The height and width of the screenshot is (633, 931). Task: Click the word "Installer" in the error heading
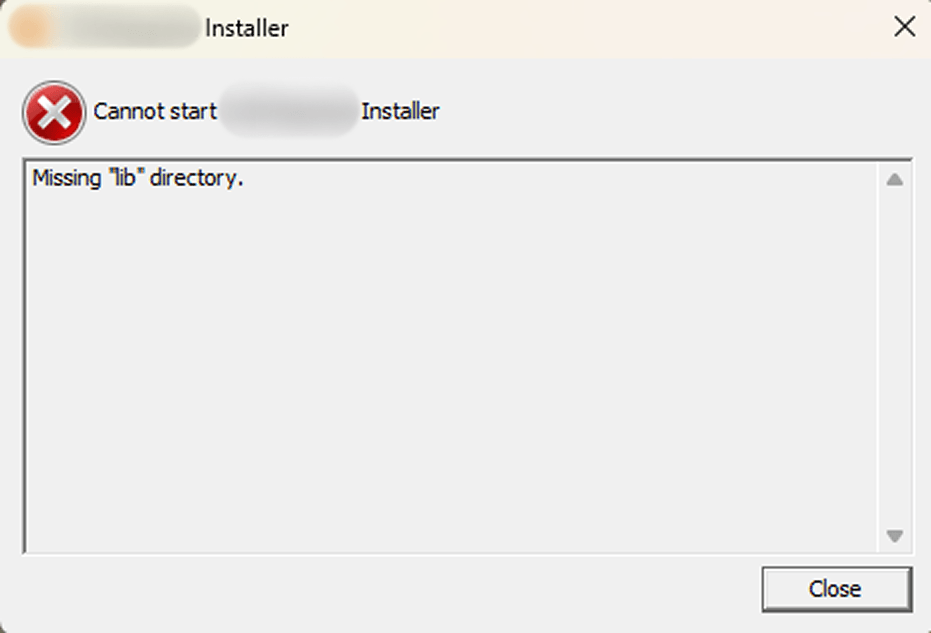tap(400, 111)
